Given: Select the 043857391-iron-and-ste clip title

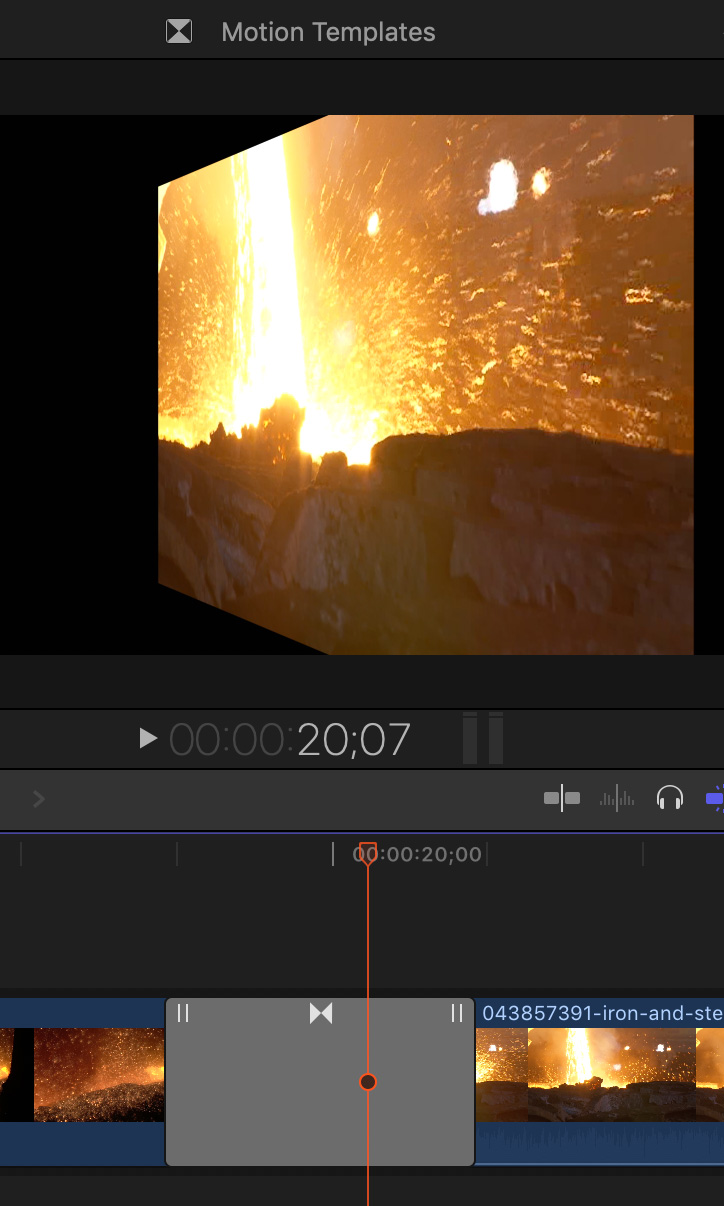Looking at the screenshot, I should pyautogui.click(x=603, y=1013).
